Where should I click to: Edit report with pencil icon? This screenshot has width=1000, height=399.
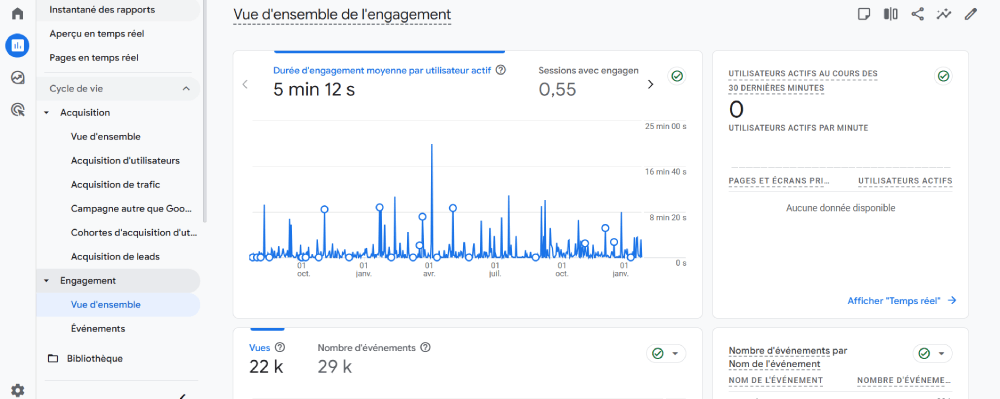971,14
